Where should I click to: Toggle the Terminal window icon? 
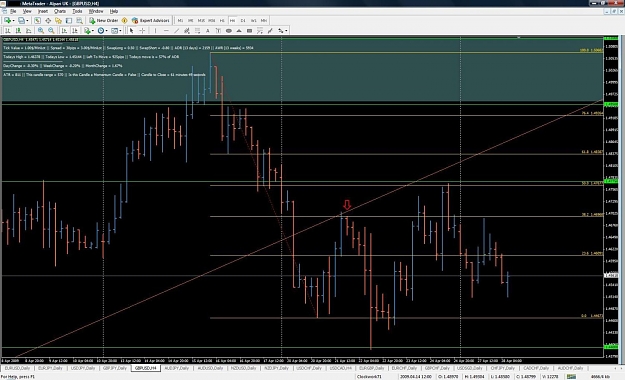tap(69, 20)
